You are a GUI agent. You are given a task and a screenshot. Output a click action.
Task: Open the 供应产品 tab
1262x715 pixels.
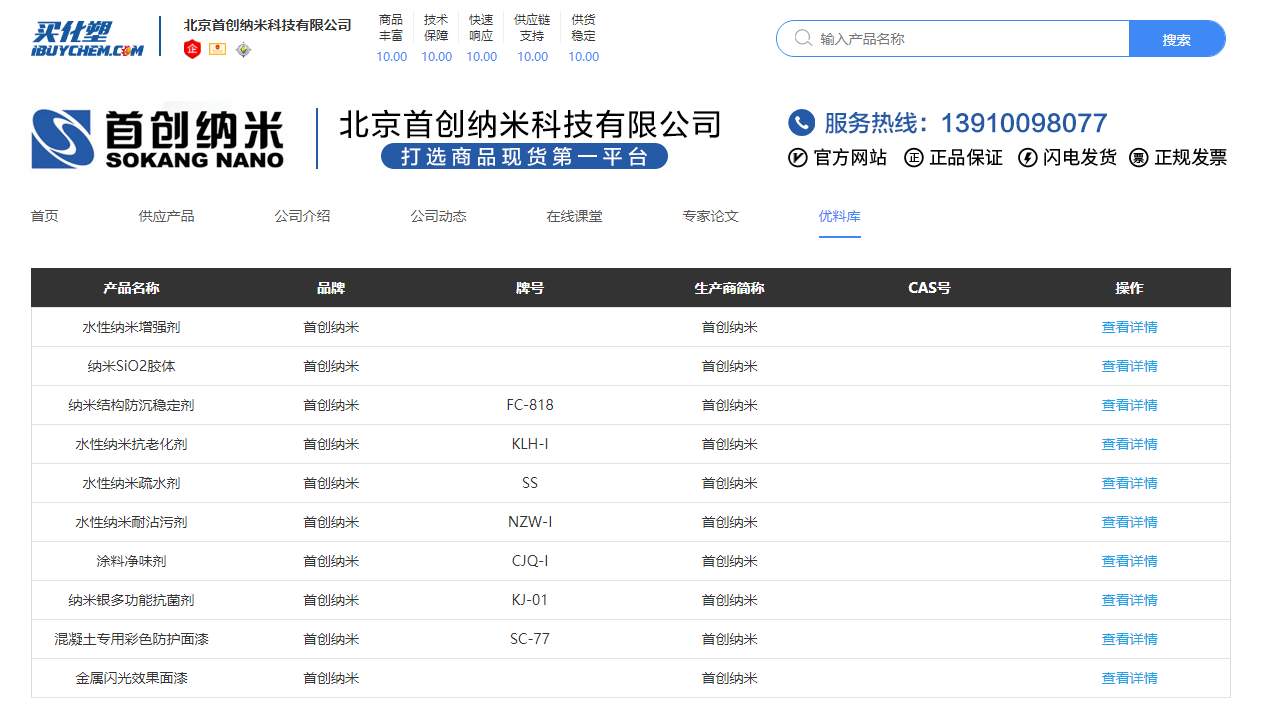167,216
